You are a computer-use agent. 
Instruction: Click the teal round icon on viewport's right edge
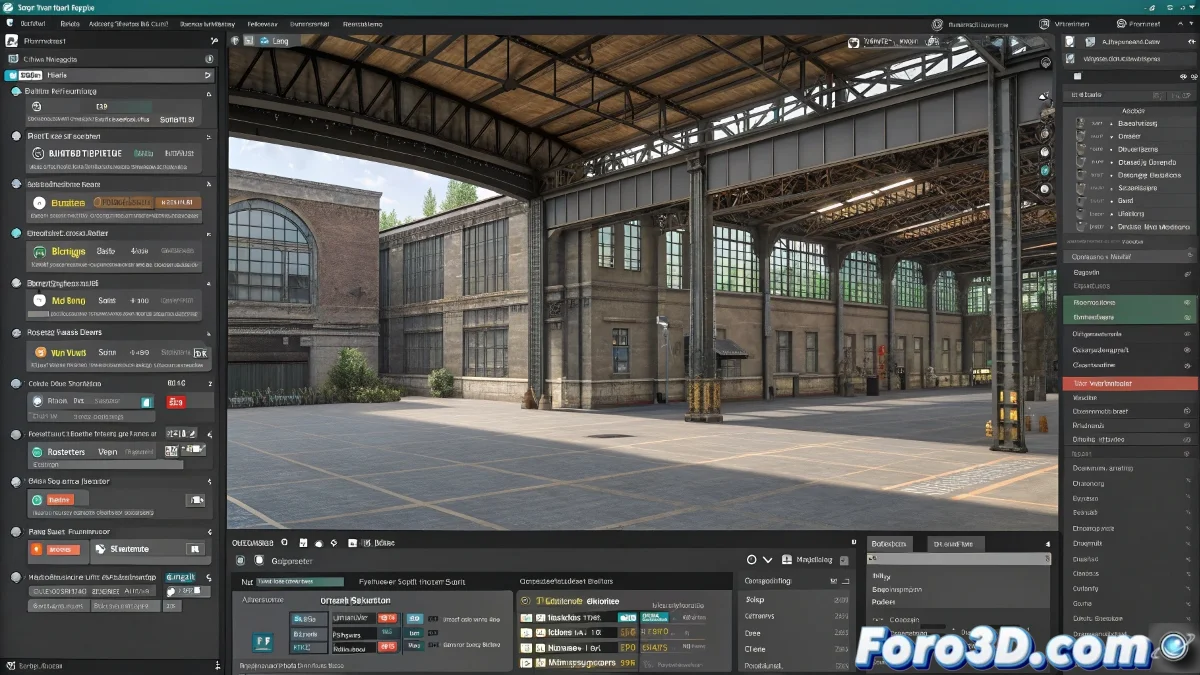tap(1045, 170)
